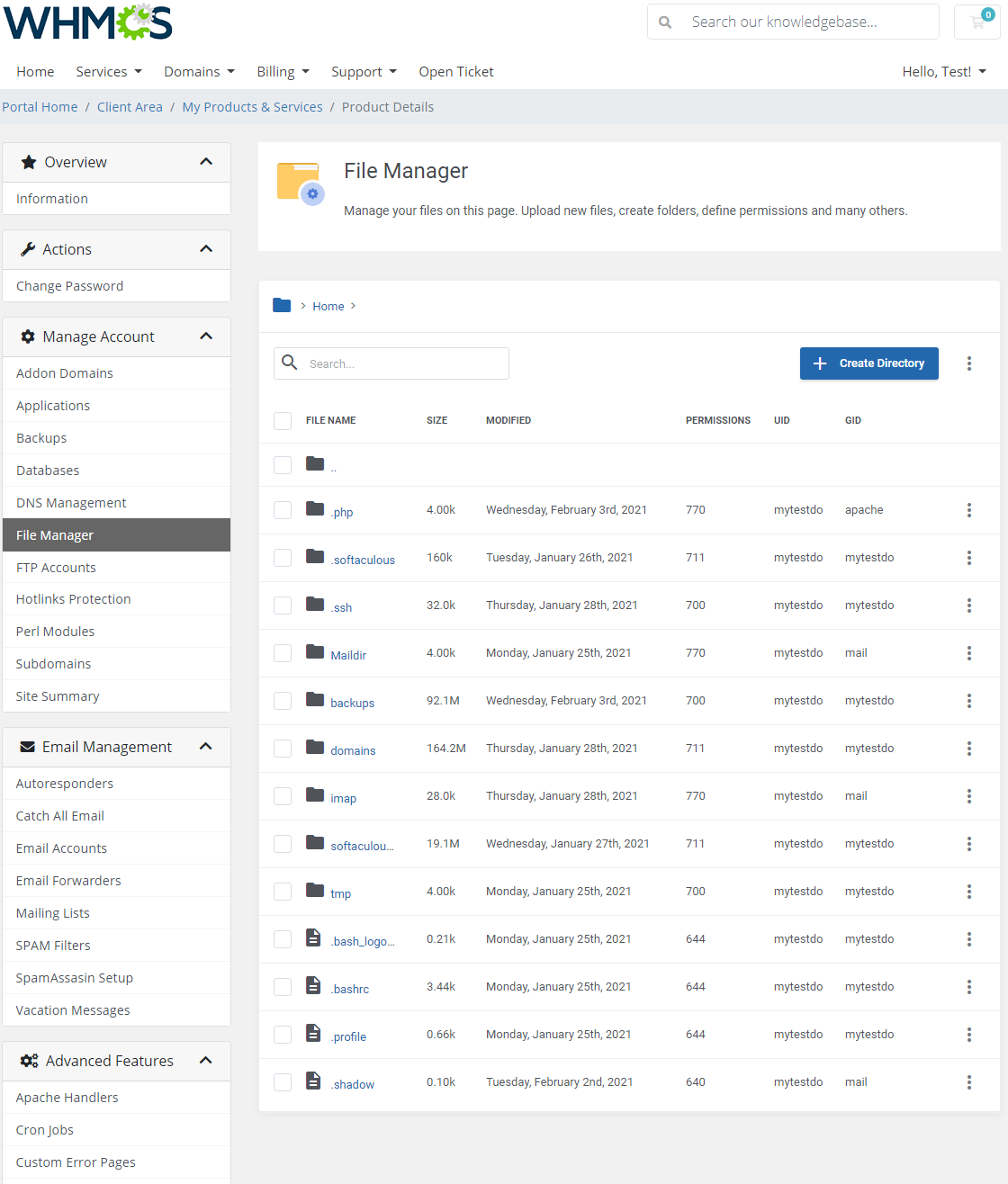Open the Support menu
The image size is (1008, 1184).
click(x=364, y=72)
